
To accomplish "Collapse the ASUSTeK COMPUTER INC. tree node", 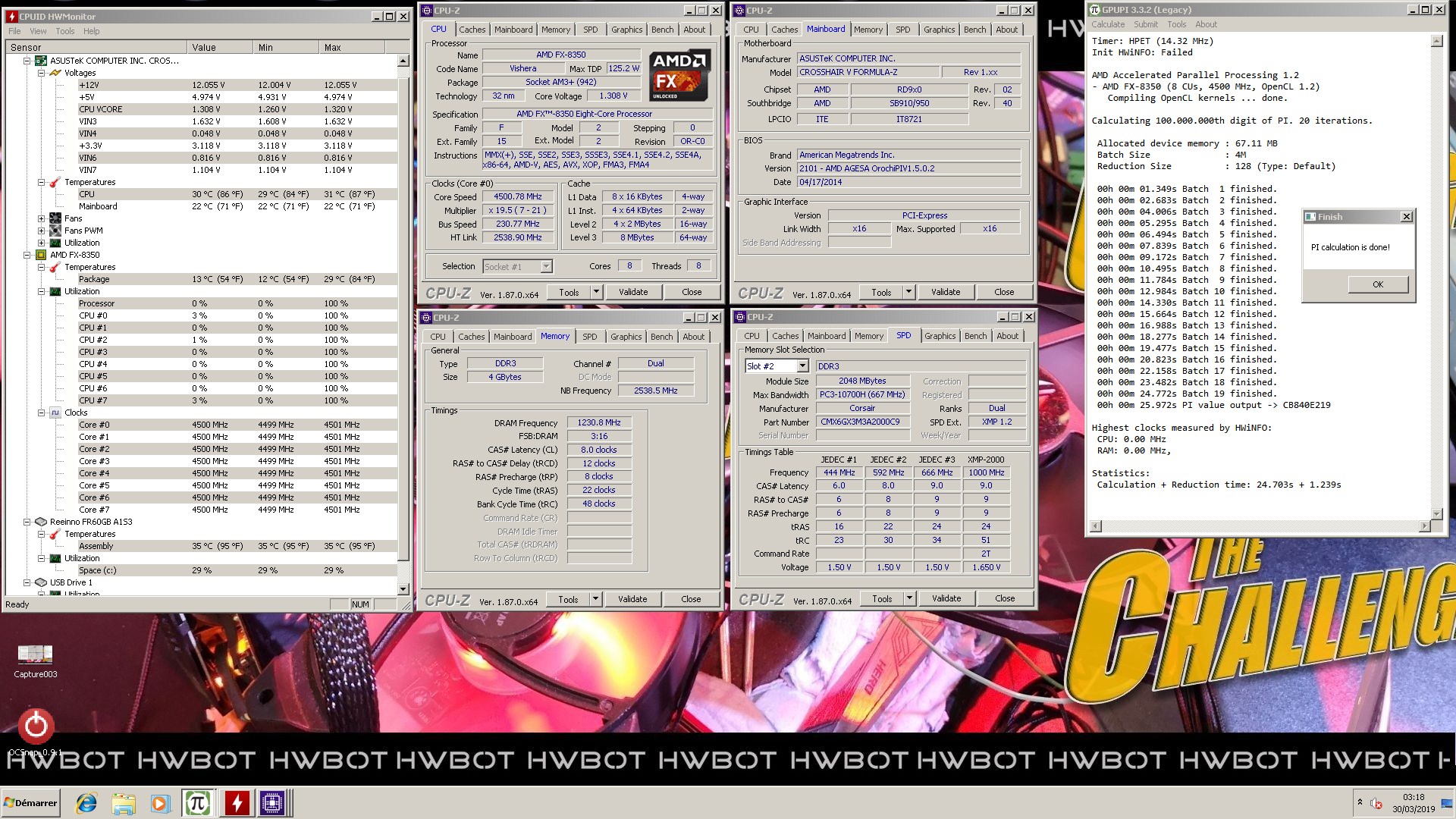I will [x=27, y=61].
